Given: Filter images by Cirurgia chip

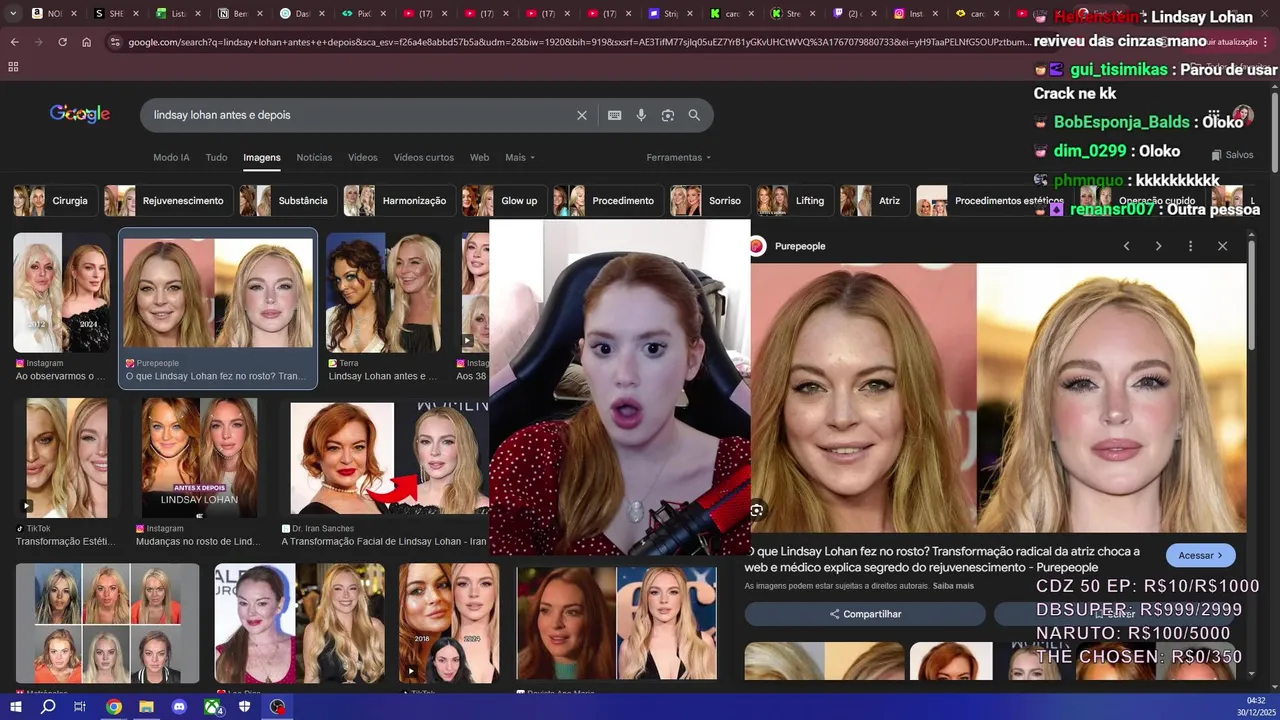Looking at the screenshot, I should 56,201.
